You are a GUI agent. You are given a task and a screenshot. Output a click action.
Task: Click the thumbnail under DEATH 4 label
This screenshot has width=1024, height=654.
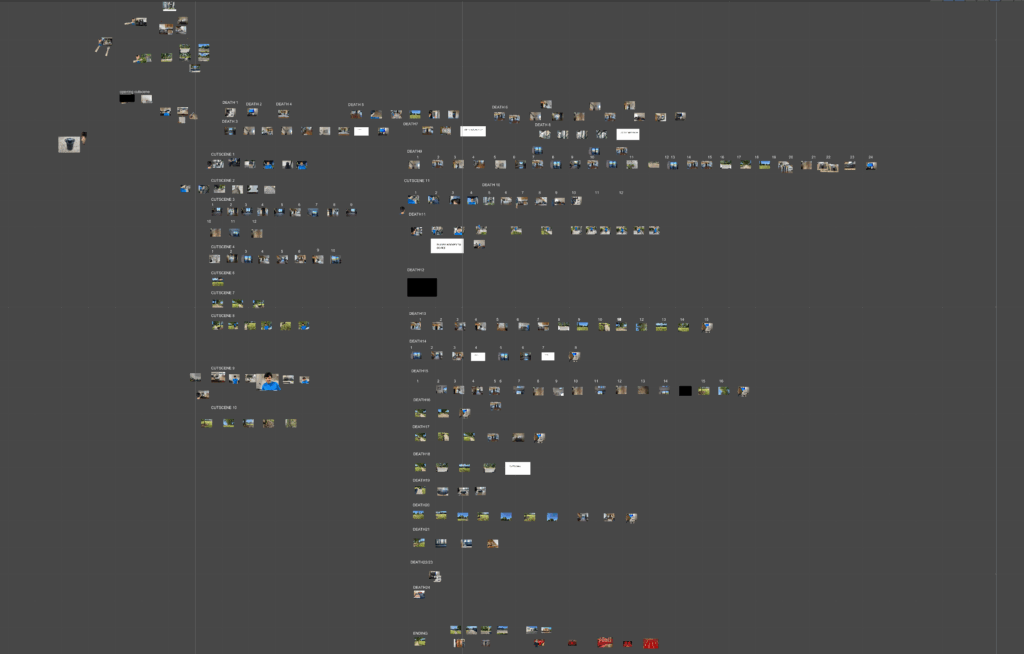(284, 113)
